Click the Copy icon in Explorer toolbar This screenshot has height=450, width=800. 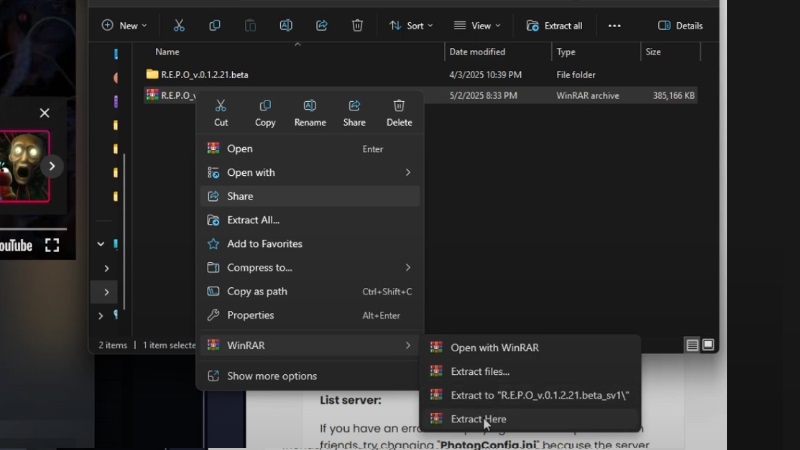coord(215,26)
